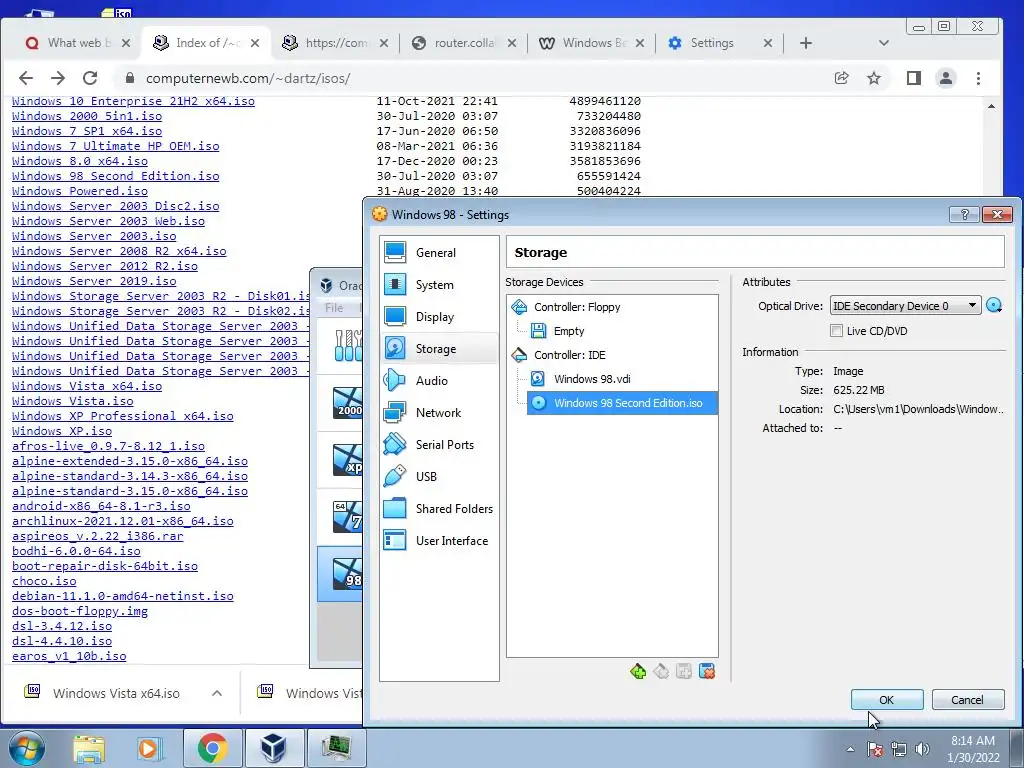Click the volume speaker tray icon

coord(922,749)
